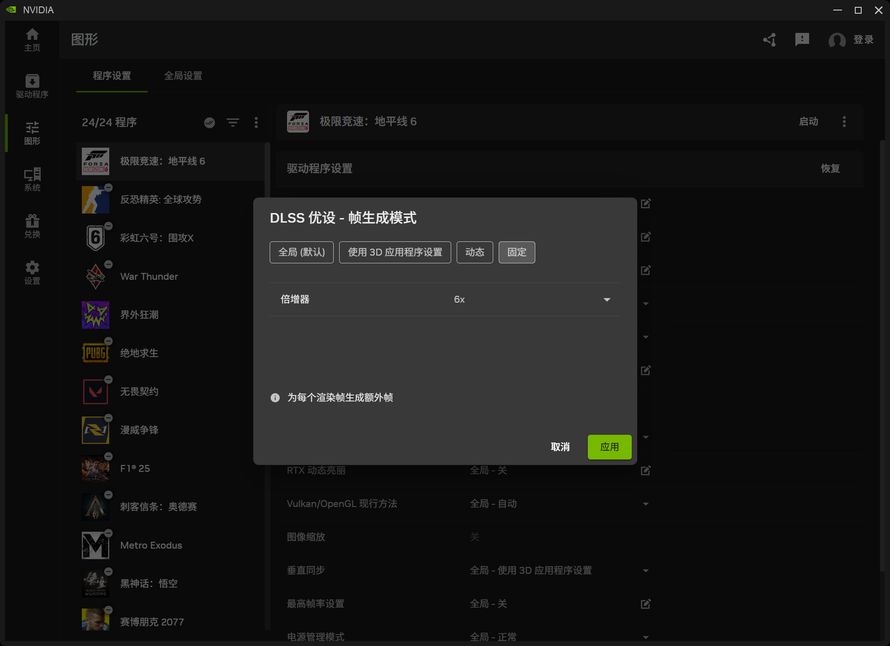Open the program list filter icon
This screenshot has height=646, width=890.
coord(233,122)
